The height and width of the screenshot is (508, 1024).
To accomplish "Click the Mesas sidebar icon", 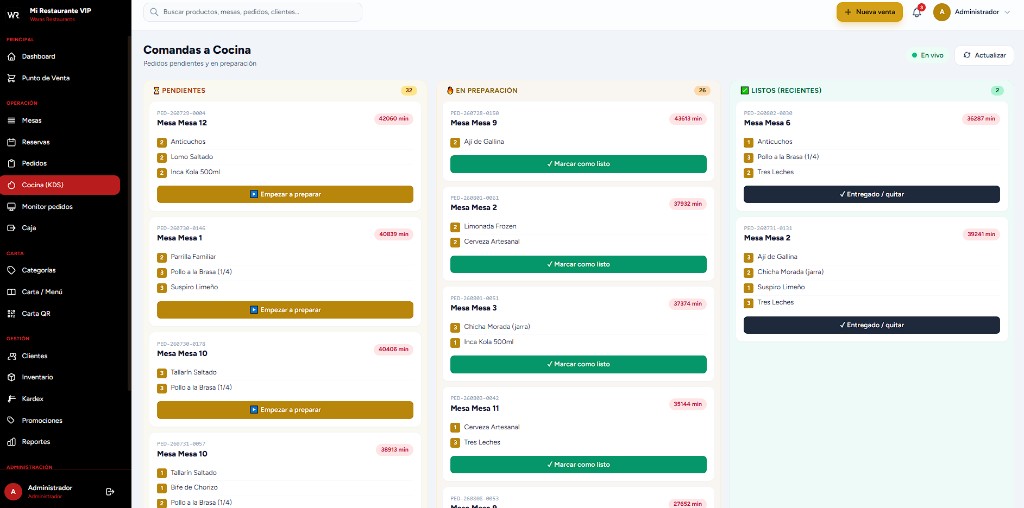I will coord(11,121).
